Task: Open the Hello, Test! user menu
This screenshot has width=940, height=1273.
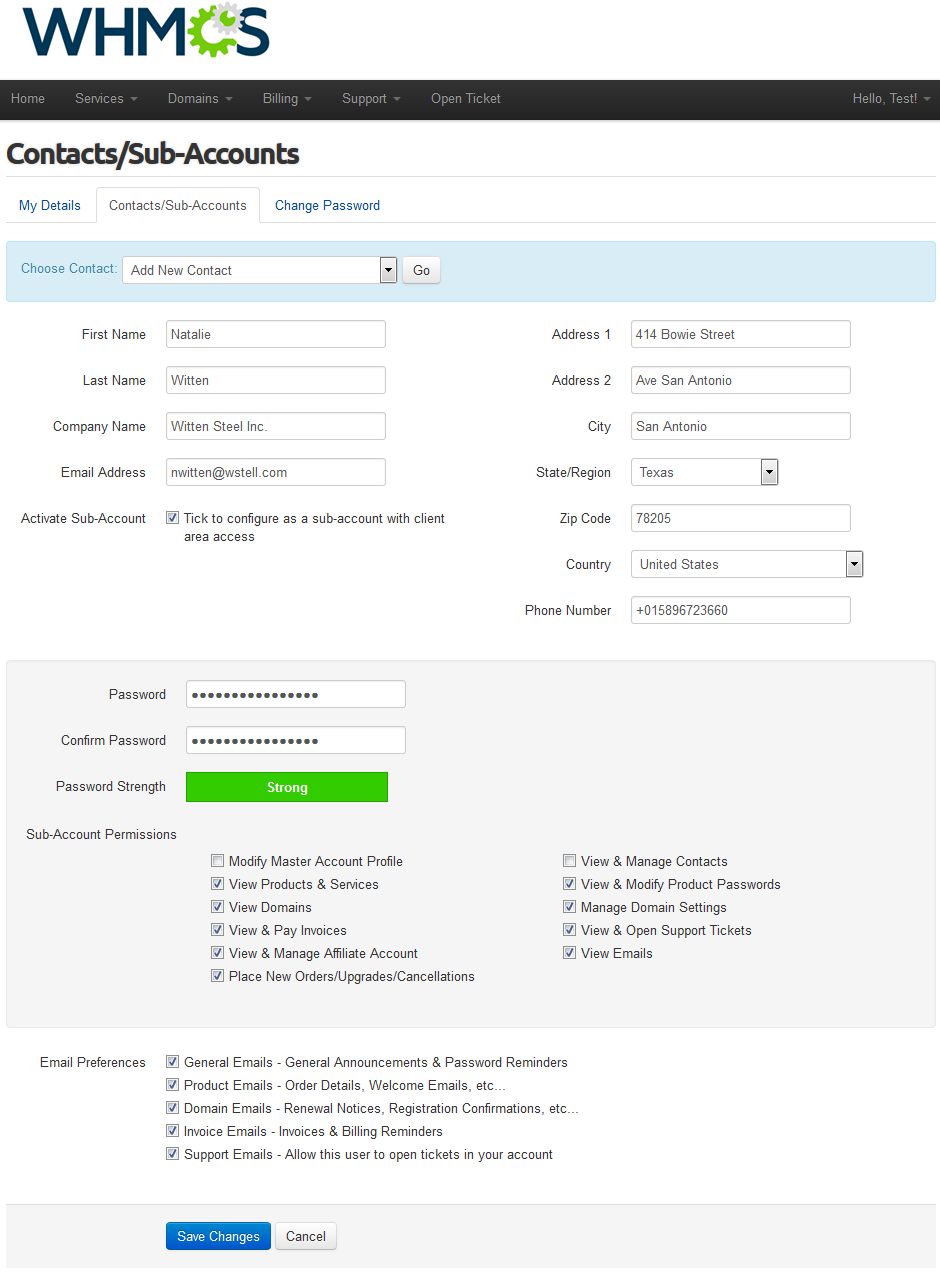Action: 891,99
